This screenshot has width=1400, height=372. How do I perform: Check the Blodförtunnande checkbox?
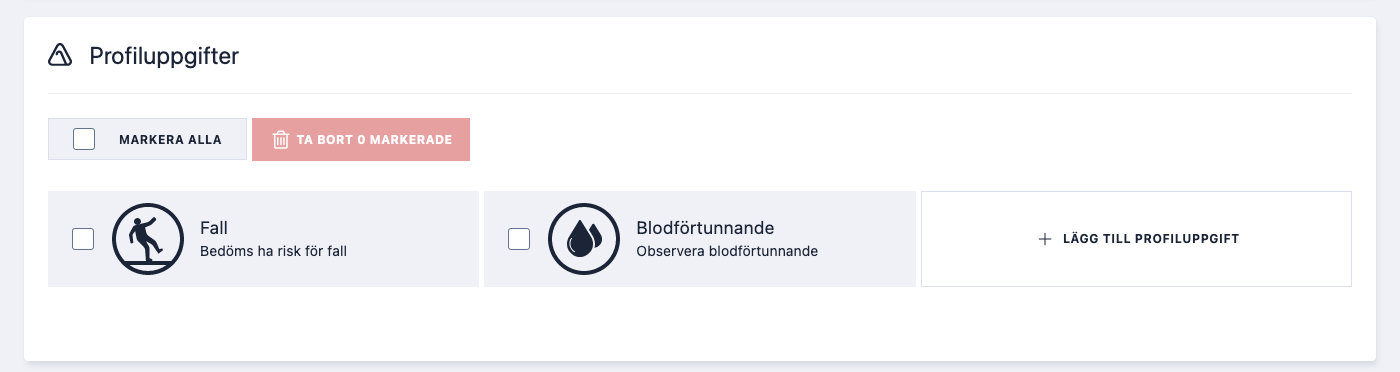click(x=519, y=239)
